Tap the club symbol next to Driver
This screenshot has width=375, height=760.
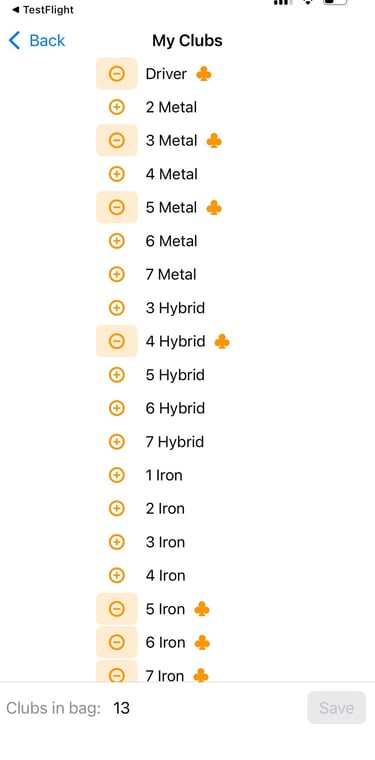[x=204, y=74]
